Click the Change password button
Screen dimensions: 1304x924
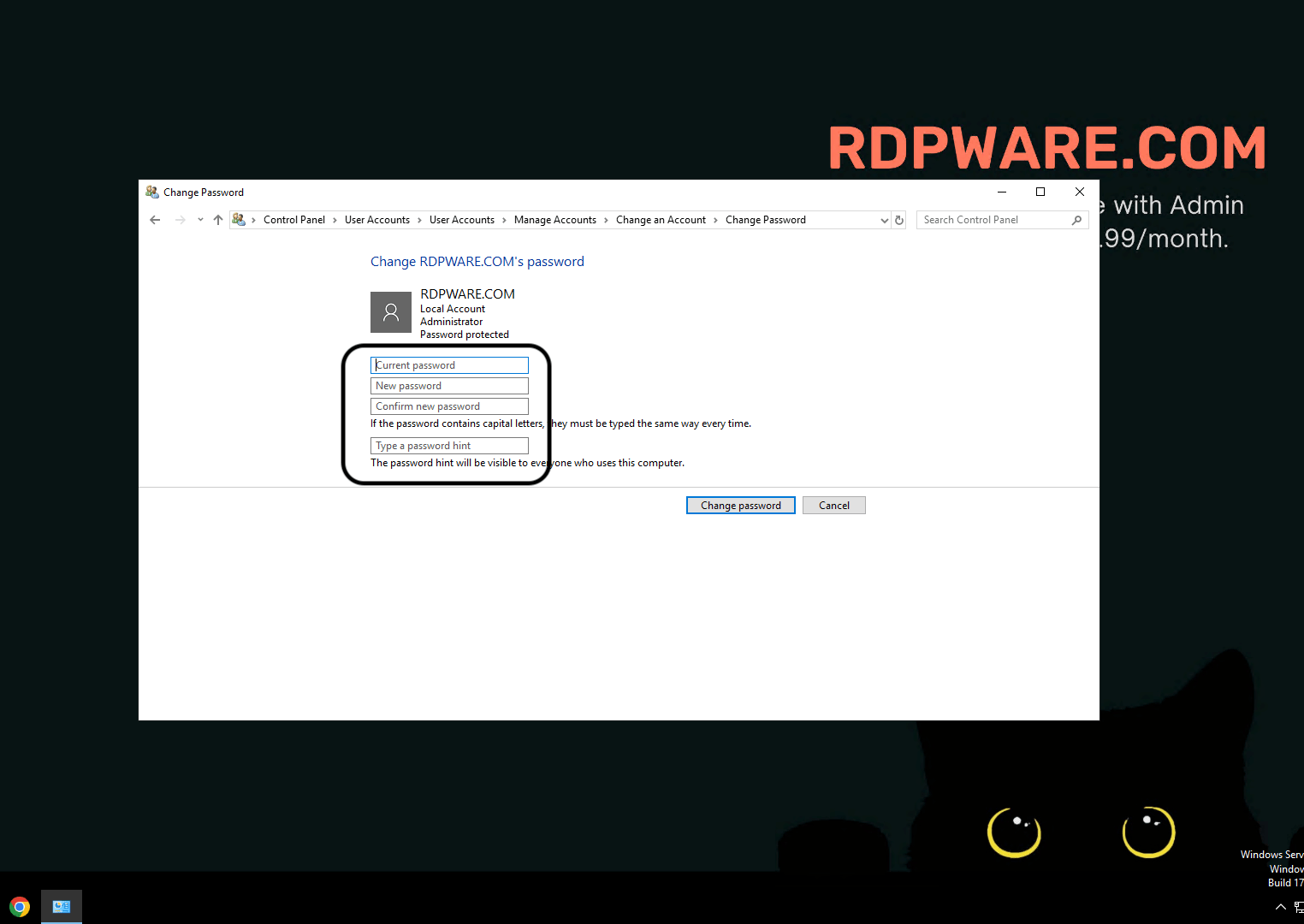click(x=741, y=506)
